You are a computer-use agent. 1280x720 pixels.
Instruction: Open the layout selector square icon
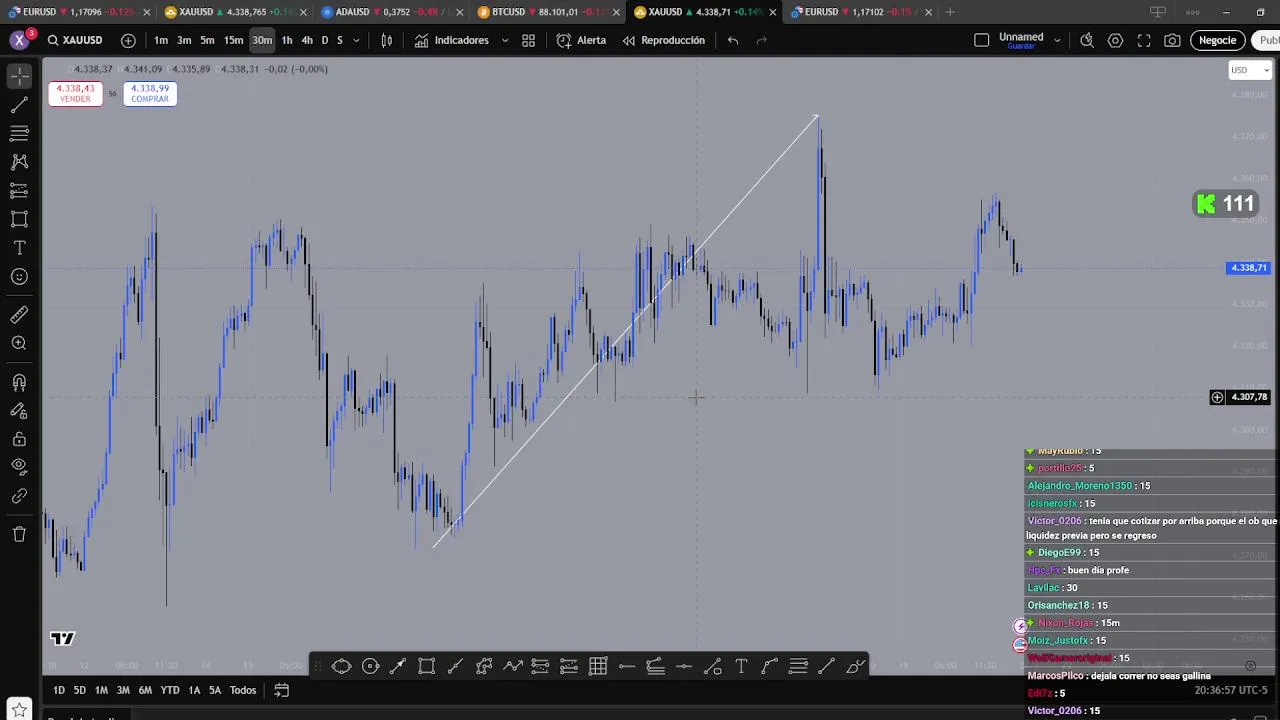click(x=981, y=40)
